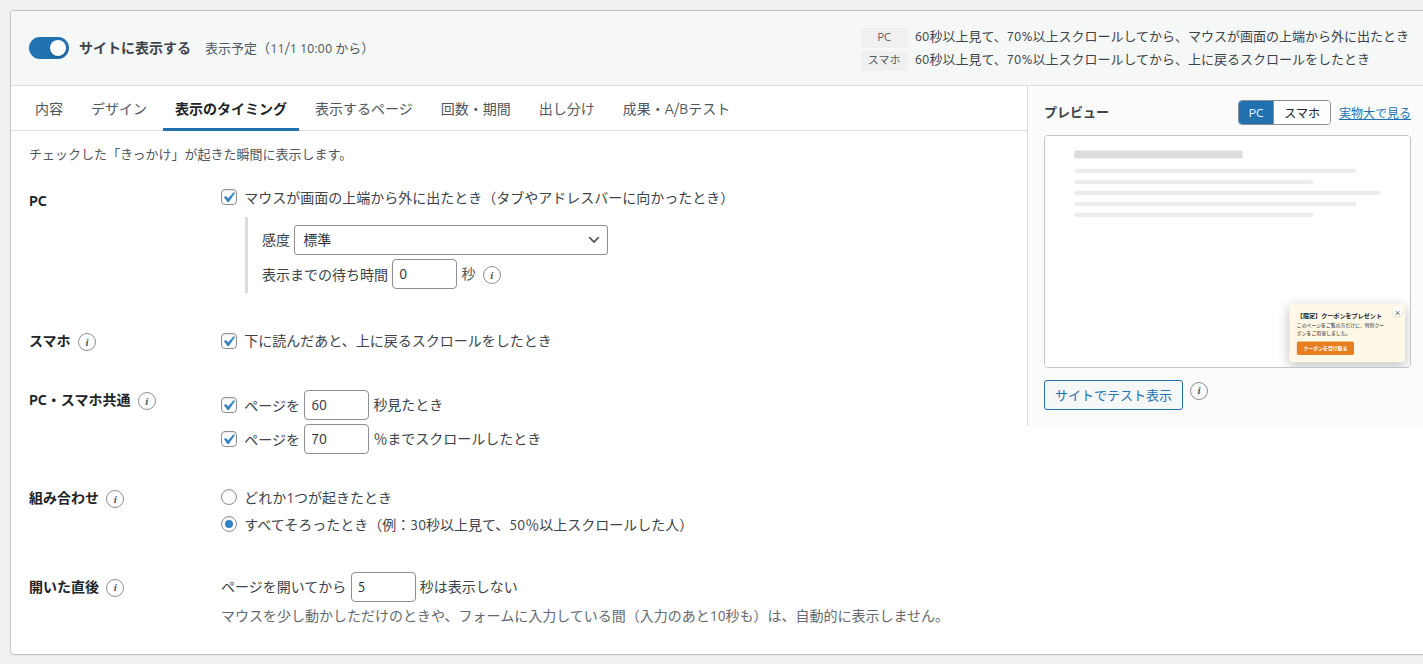Open the 実物大で見る link
This screenshot has height=664, width=1423.
pos(1375,113)
